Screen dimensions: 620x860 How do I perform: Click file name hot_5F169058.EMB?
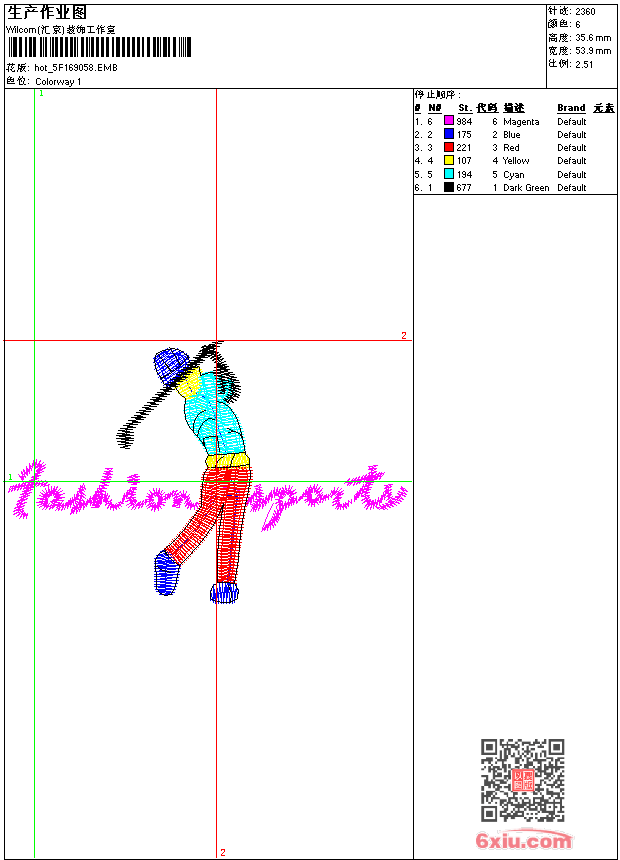pyautogui.click(x=76, y=68)
